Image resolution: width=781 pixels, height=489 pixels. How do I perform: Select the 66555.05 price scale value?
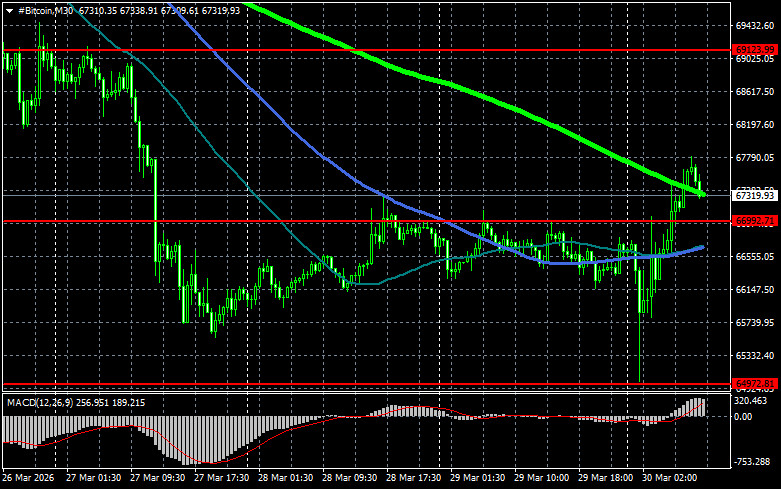(755, 256)
